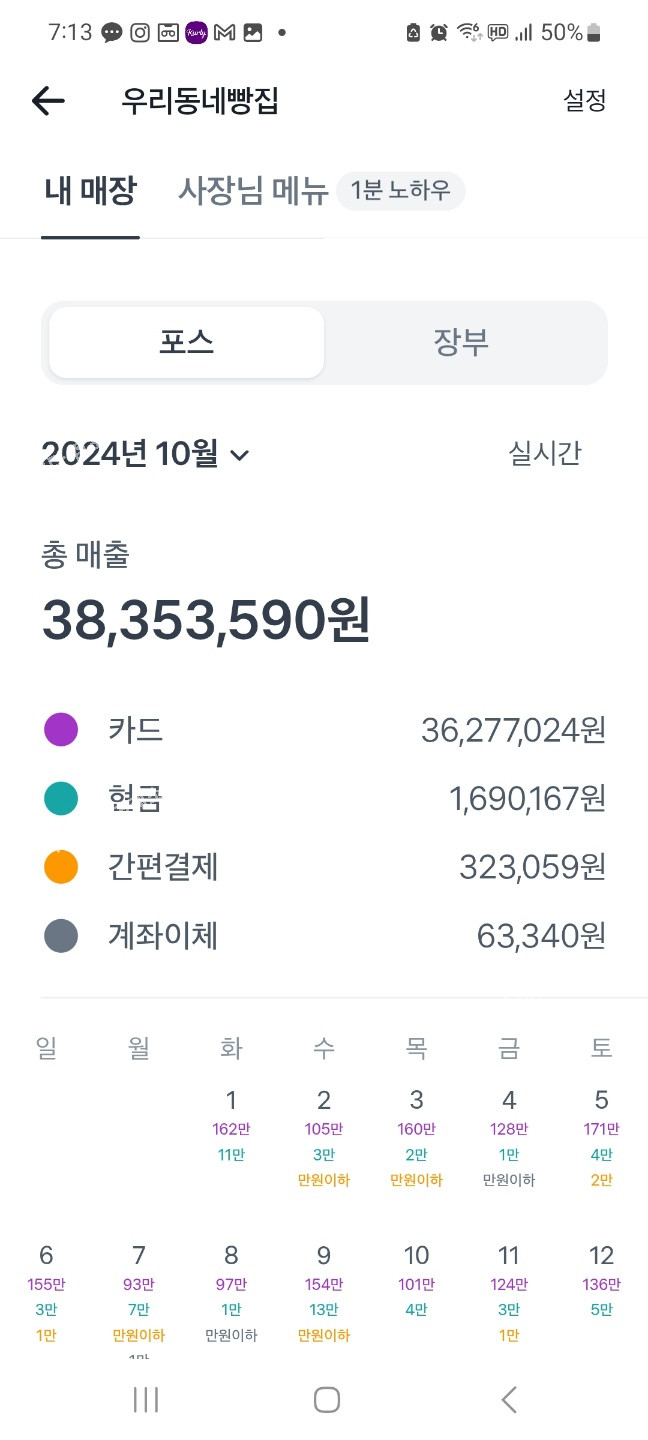The width and height of the screenshot is (648, 1440).
Task: Open the 사장님 메뉴 tab
Action: click(253, 190)
